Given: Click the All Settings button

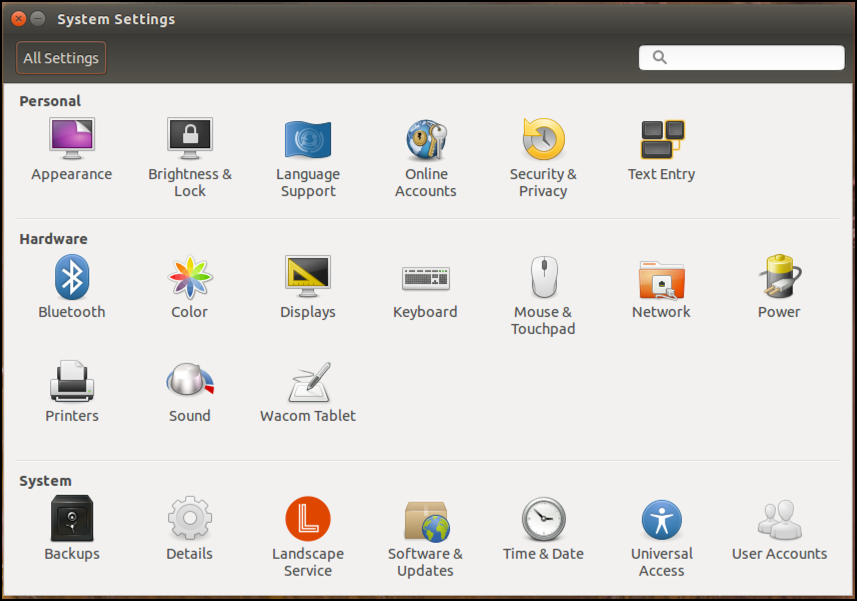Looking at the screenshot, I should tap(60, 57).
